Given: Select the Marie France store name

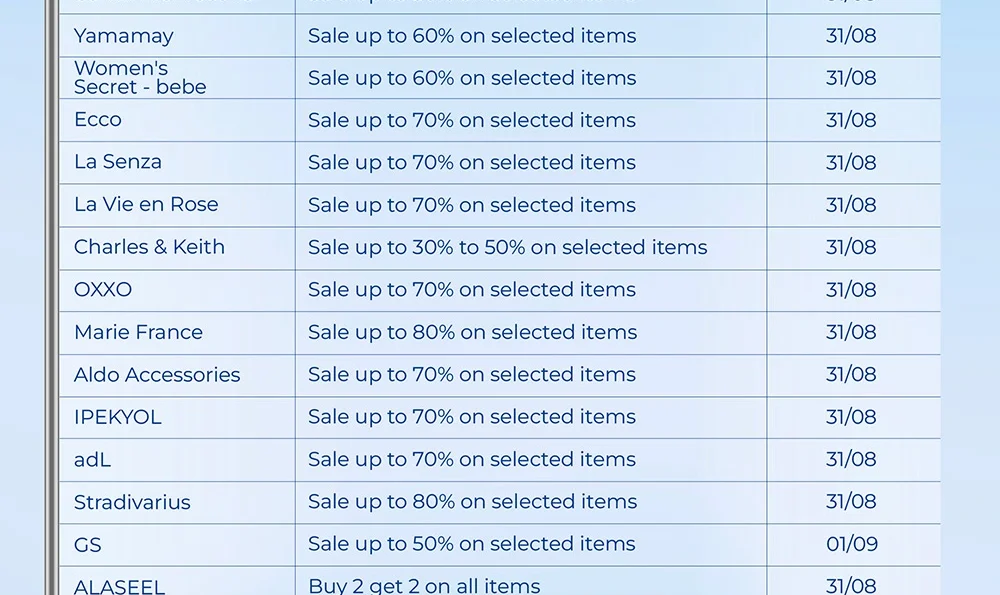Looking at the screenshot, I should 138,332.
